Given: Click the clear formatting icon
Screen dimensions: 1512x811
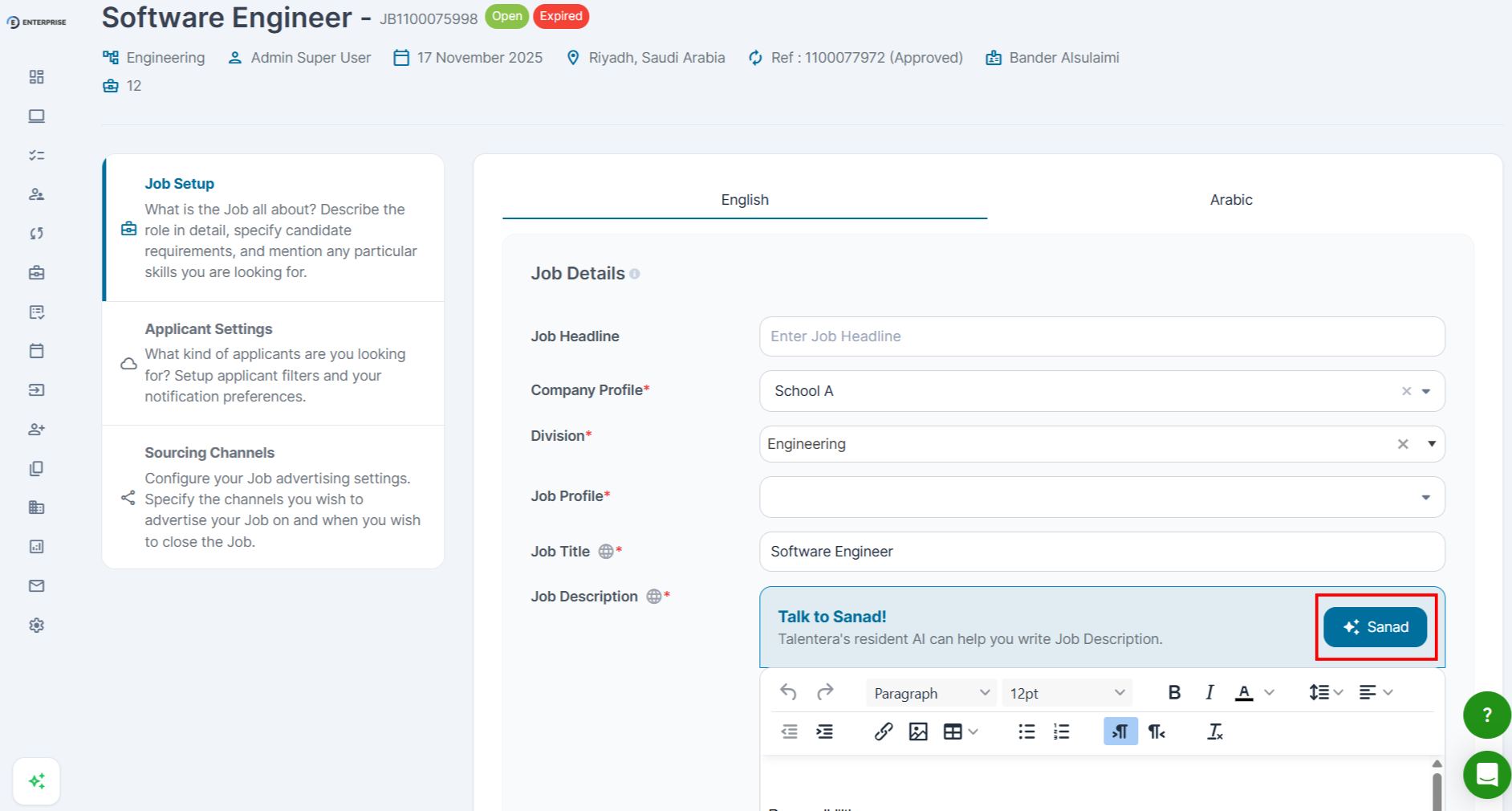Looking at the screenshot, I should pos(1215,732).
